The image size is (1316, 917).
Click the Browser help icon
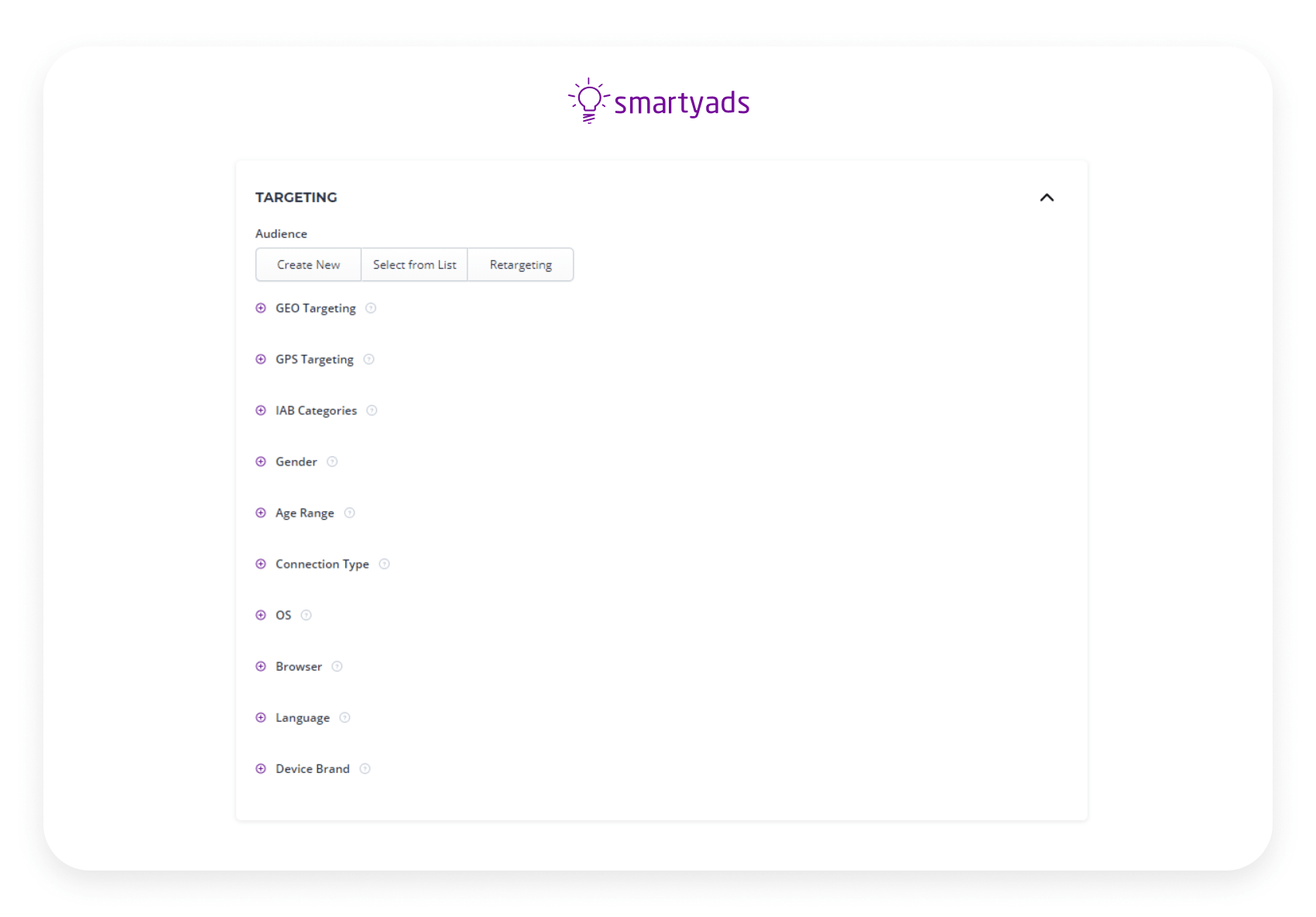click(337, 665)
